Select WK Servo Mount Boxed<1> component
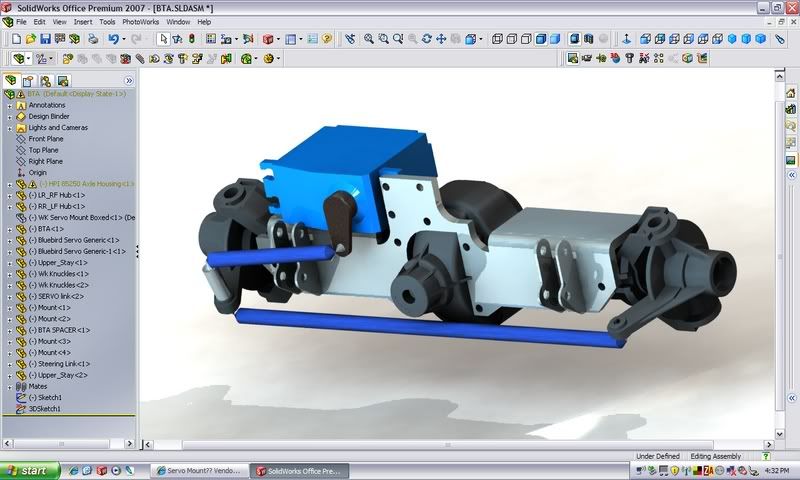The width and height of the screenshot is (800, 480). [x=82, y=217]
